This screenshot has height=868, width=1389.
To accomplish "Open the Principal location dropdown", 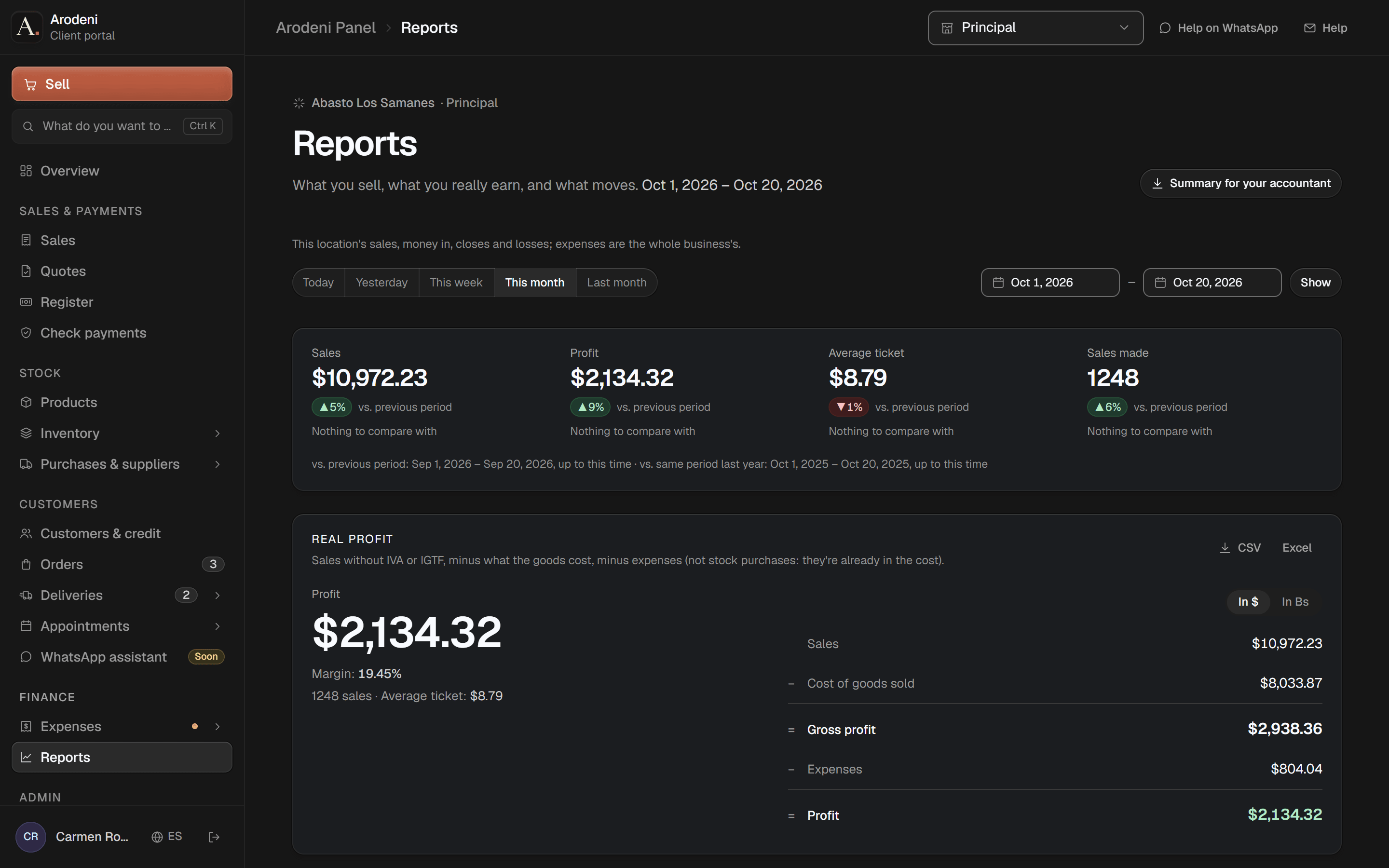I will [1035, 27].
